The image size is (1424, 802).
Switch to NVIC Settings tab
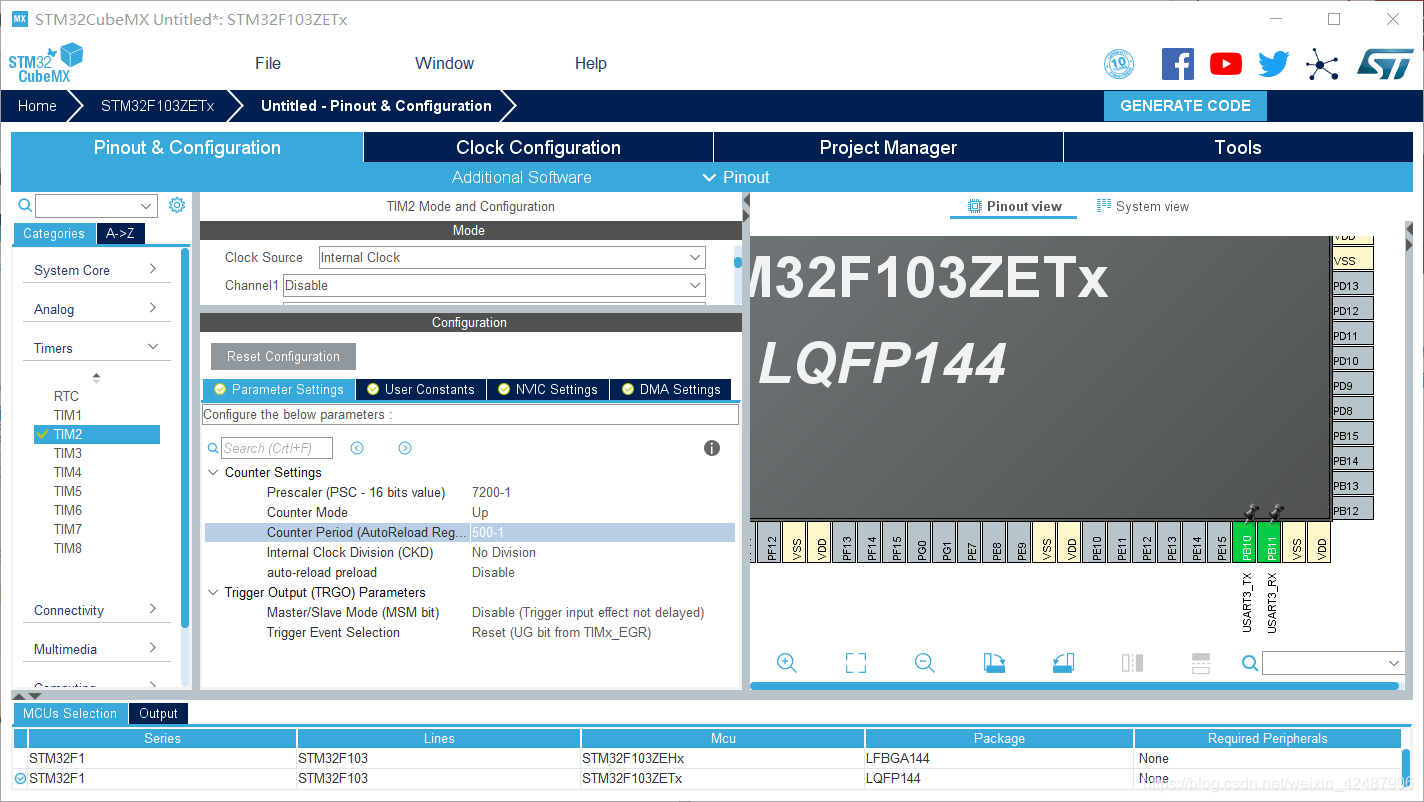pos(547,389)
